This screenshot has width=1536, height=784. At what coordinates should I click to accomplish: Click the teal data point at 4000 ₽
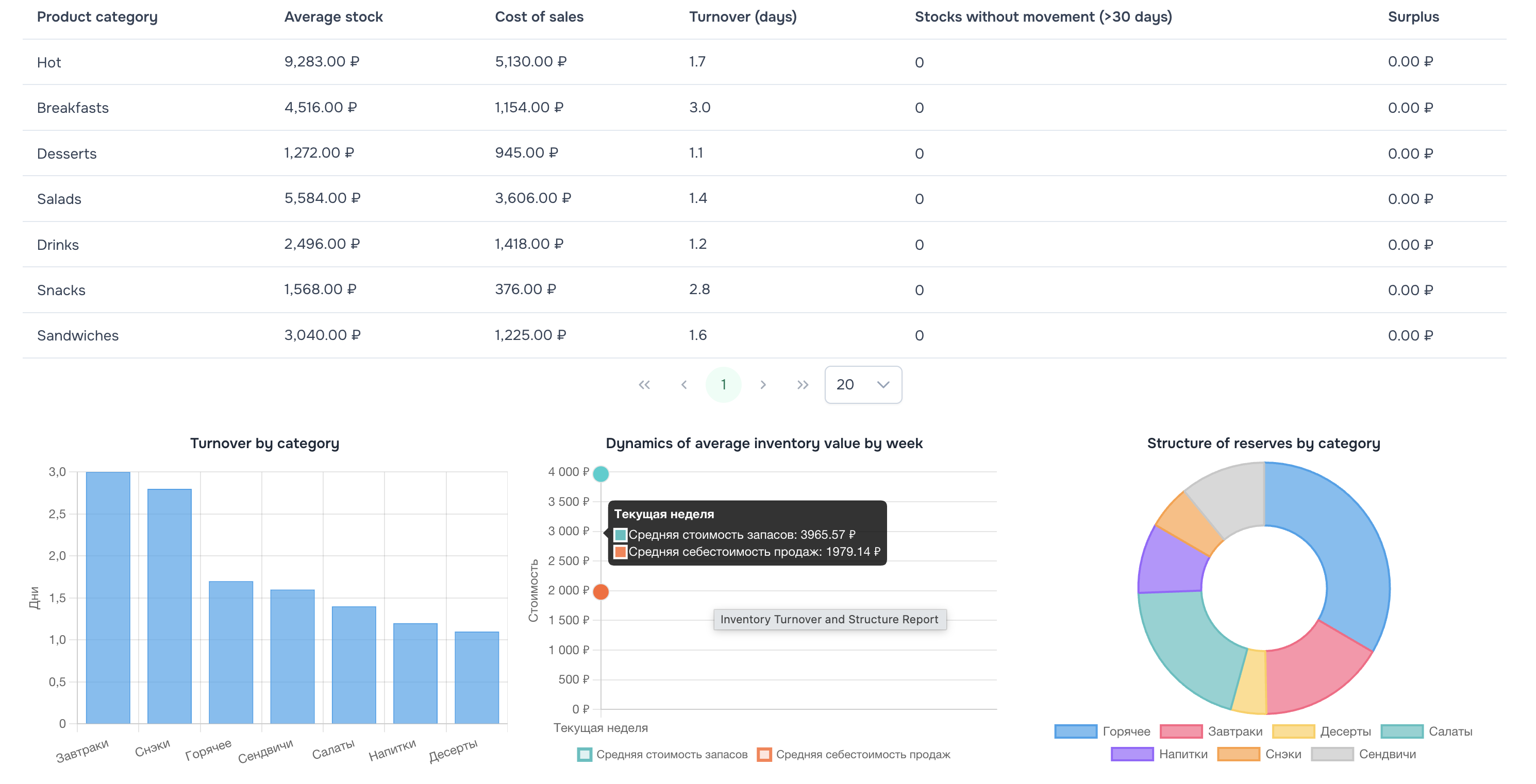(x=601, y=474)
